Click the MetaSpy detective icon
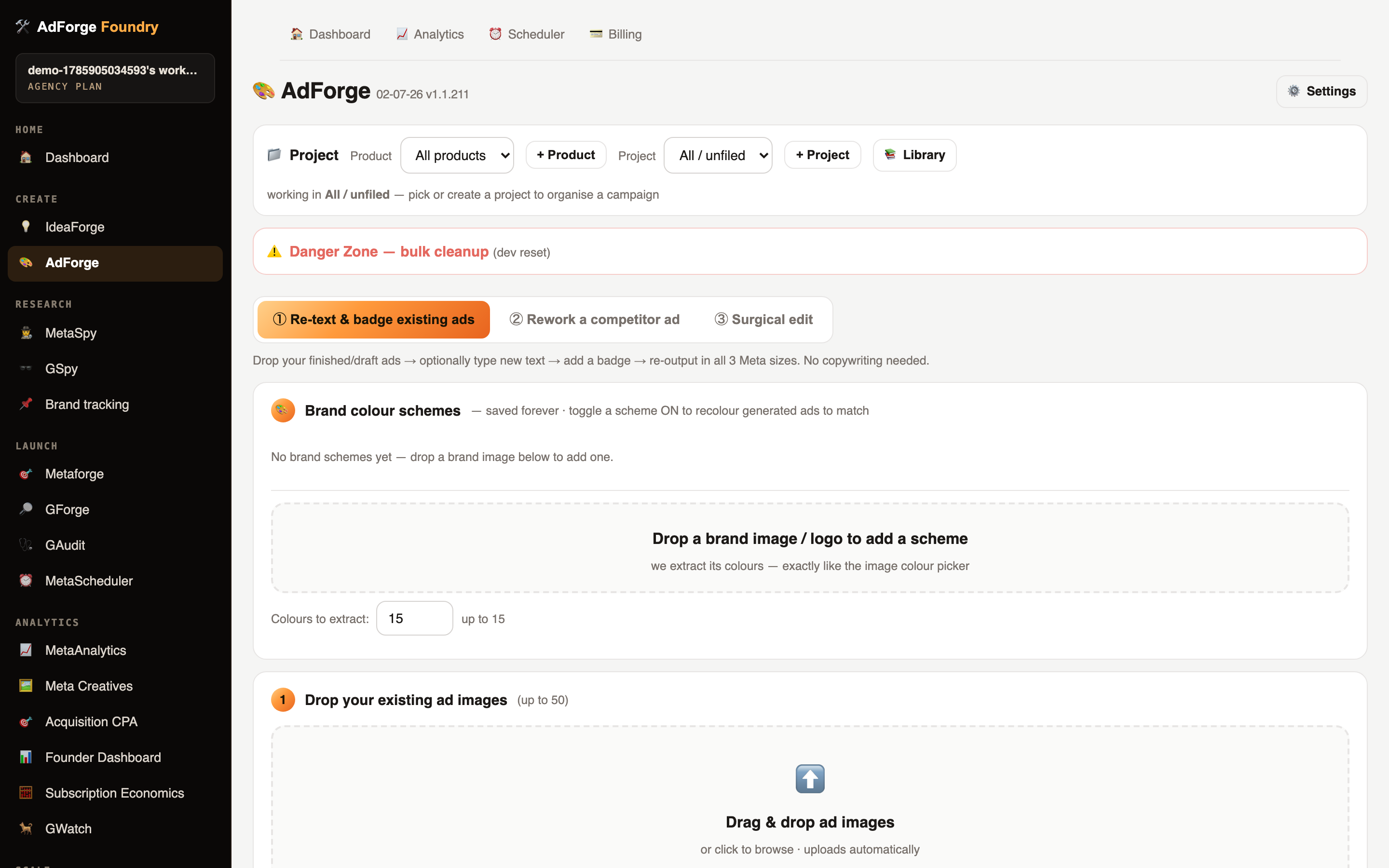This screenshot has height=868, width=1389. point(26,333)
